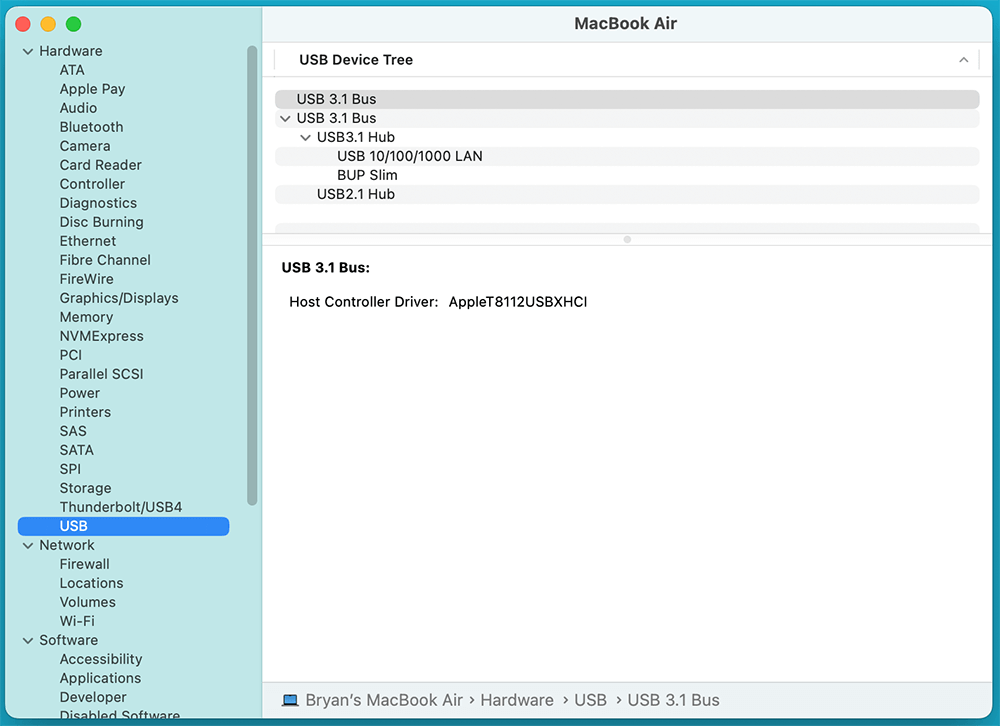Select the BUP Slim device

pos(366,175)
